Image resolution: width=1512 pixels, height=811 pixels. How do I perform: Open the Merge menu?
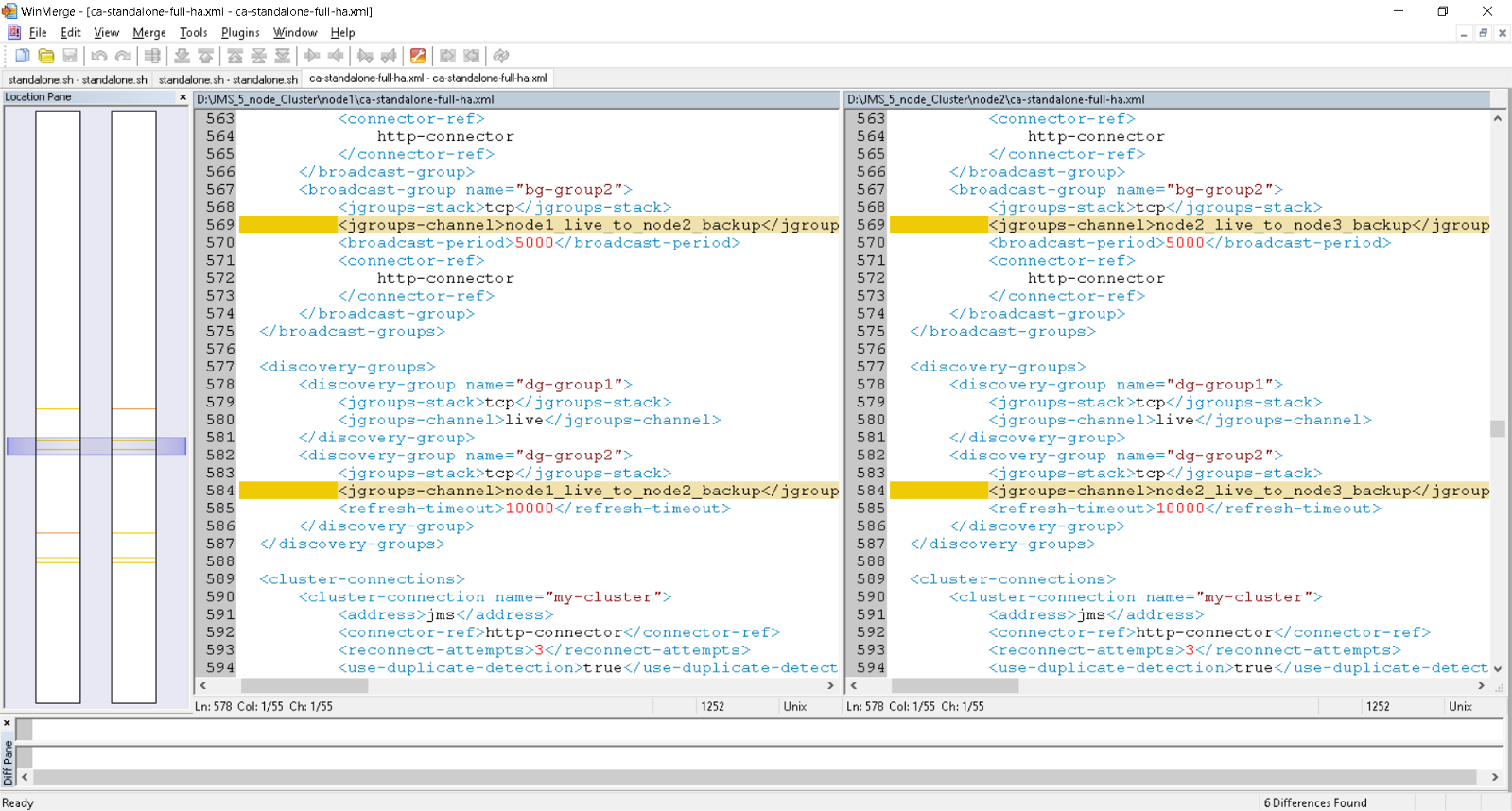click(149, 32)
